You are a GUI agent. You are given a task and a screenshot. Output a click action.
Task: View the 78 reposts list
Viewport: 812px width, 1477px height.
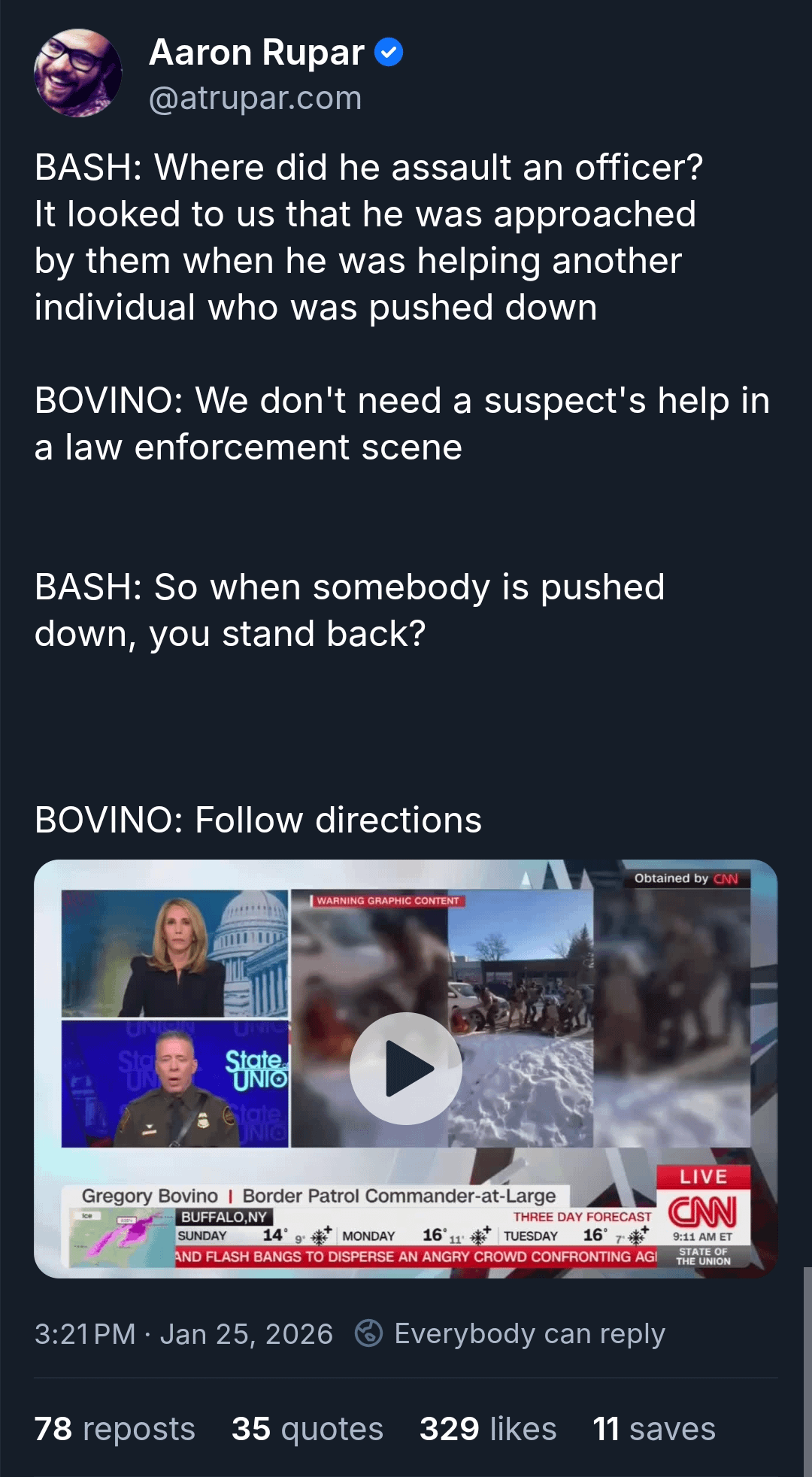[x=114, y=1429]
